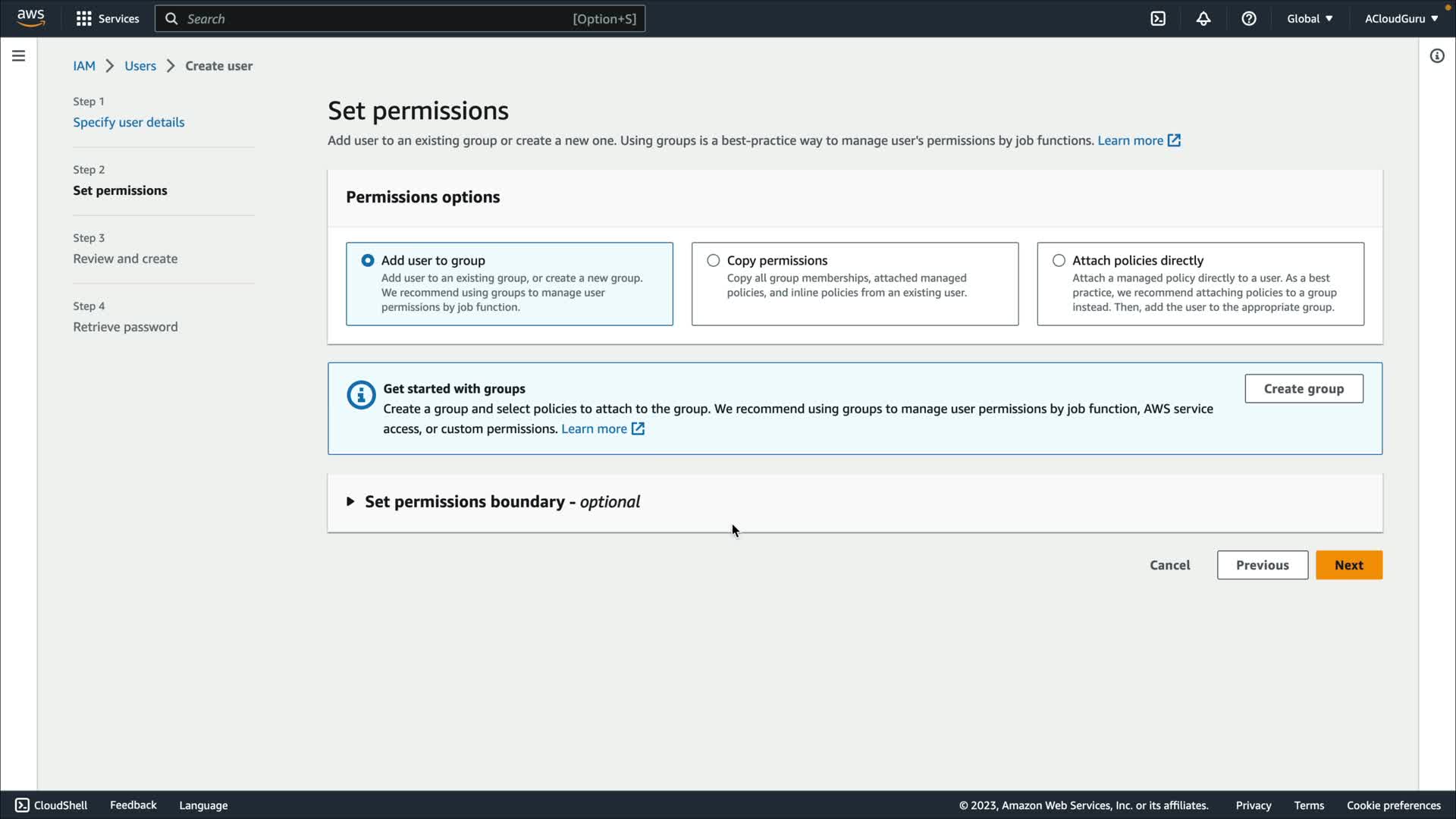Open the Global region dropdown
1456x819 pixels.
1310,19
